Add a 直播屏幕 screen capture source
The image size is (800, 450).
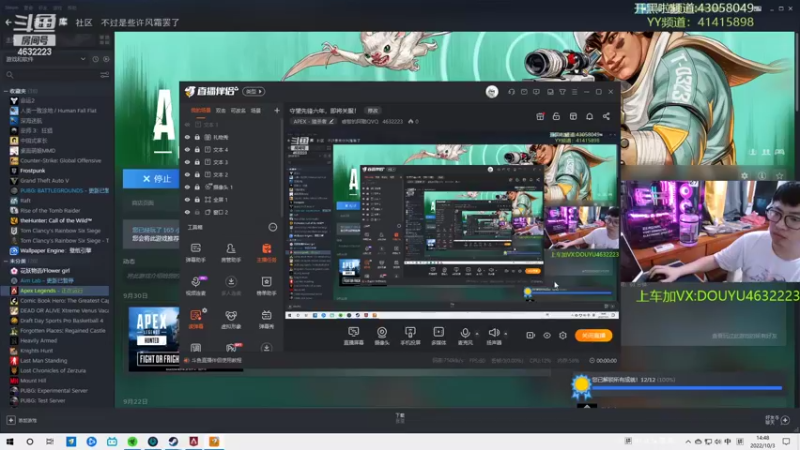pyautogui.click(x=354, y=336)
